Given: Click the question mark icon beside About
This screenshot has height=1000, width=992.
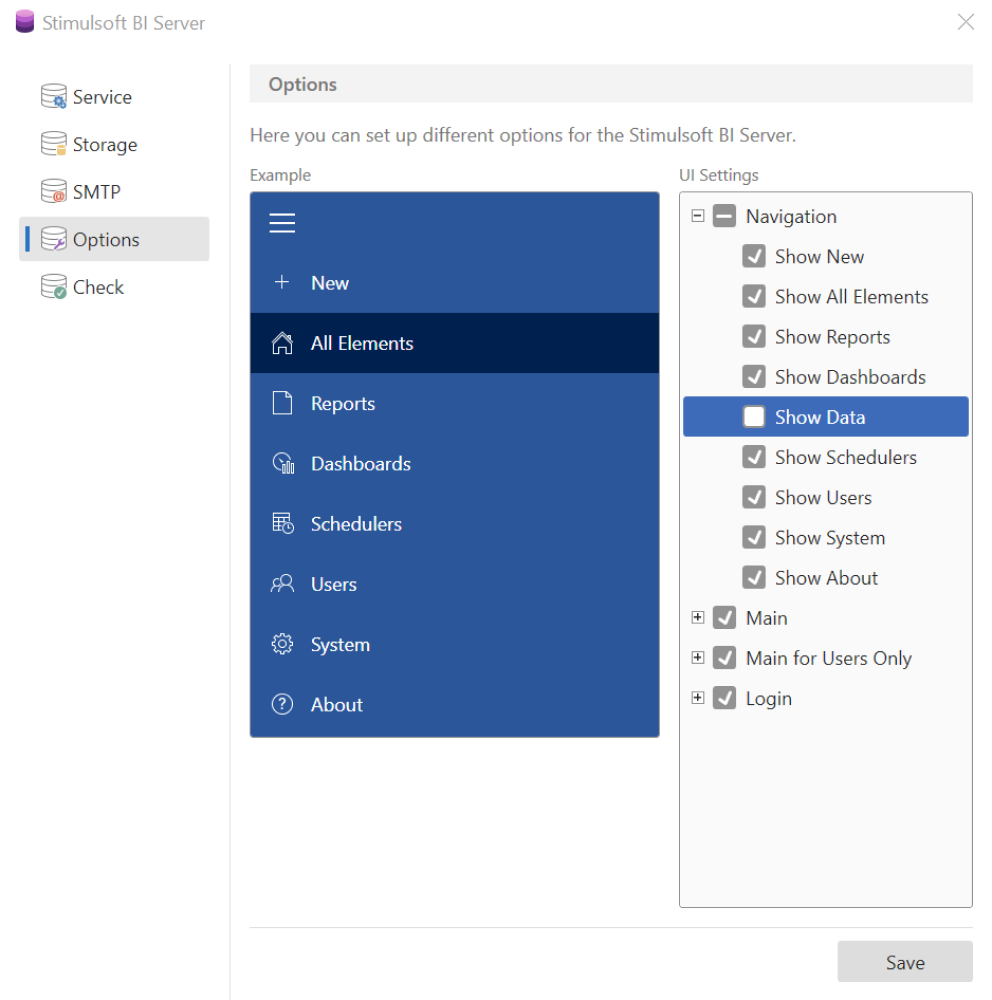Looking at the screenshot, I should pyautogui.click(x=282, y=704).
